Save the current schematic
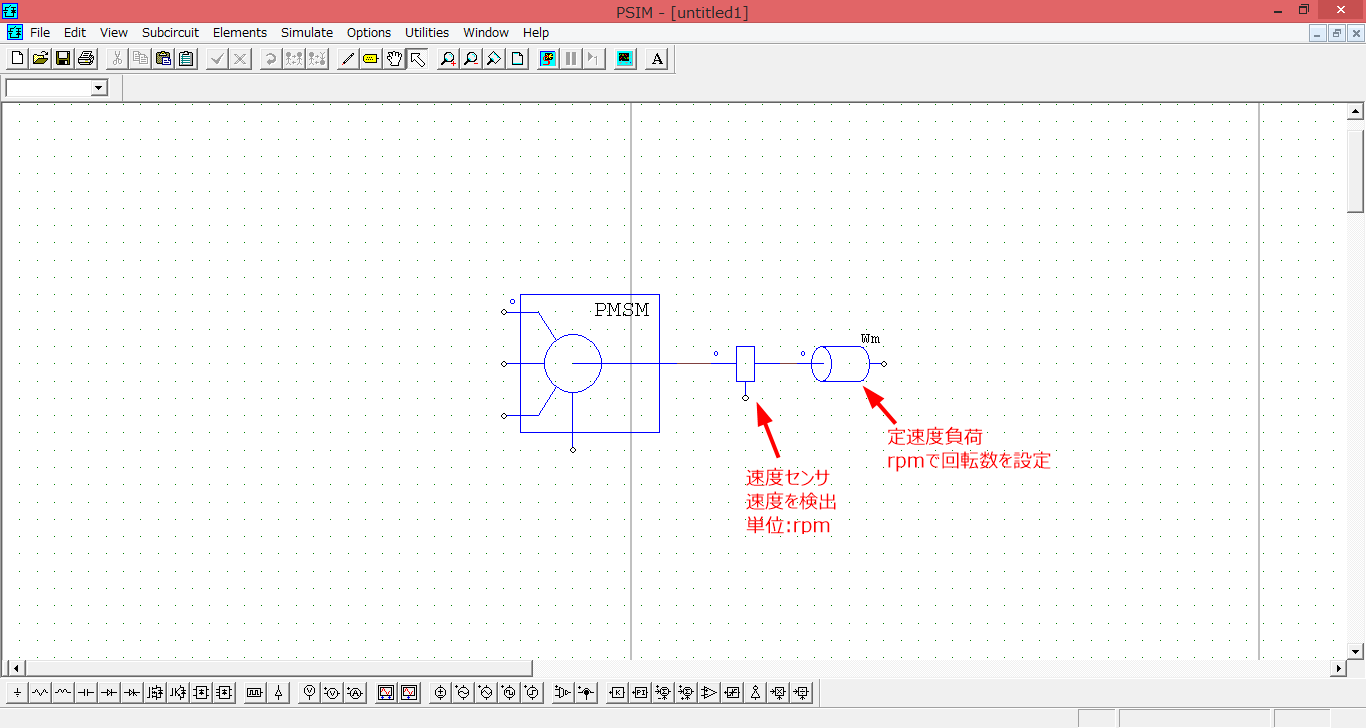 click(62, 58)
